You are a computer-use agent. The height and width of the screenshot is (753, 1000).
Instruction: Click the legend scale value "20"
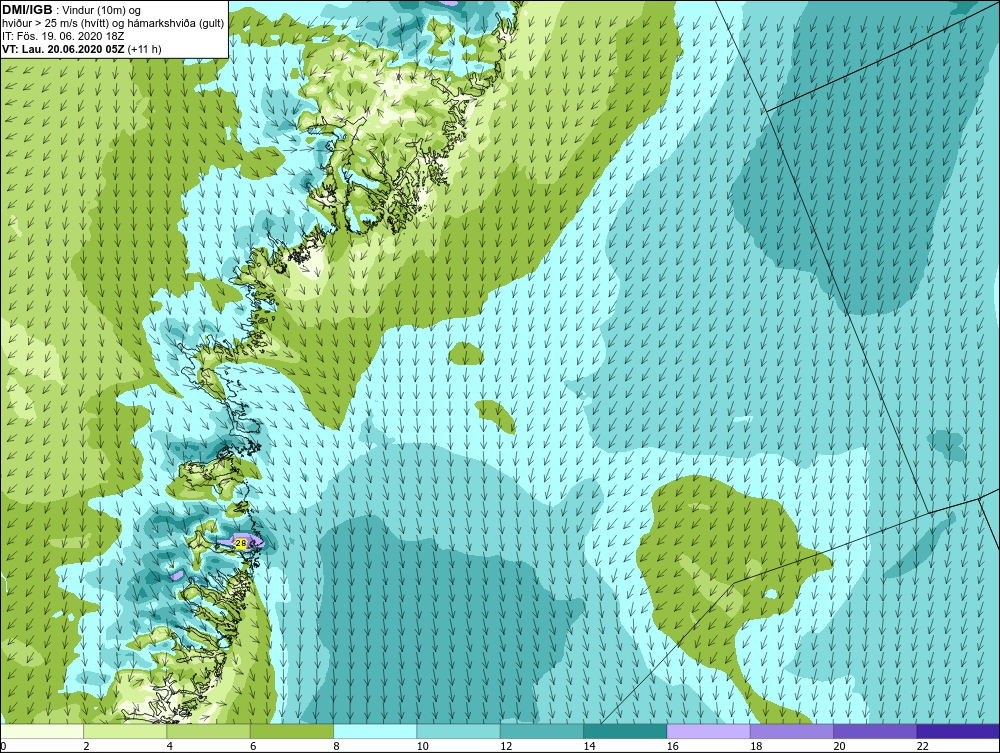(x=839, y=747)
